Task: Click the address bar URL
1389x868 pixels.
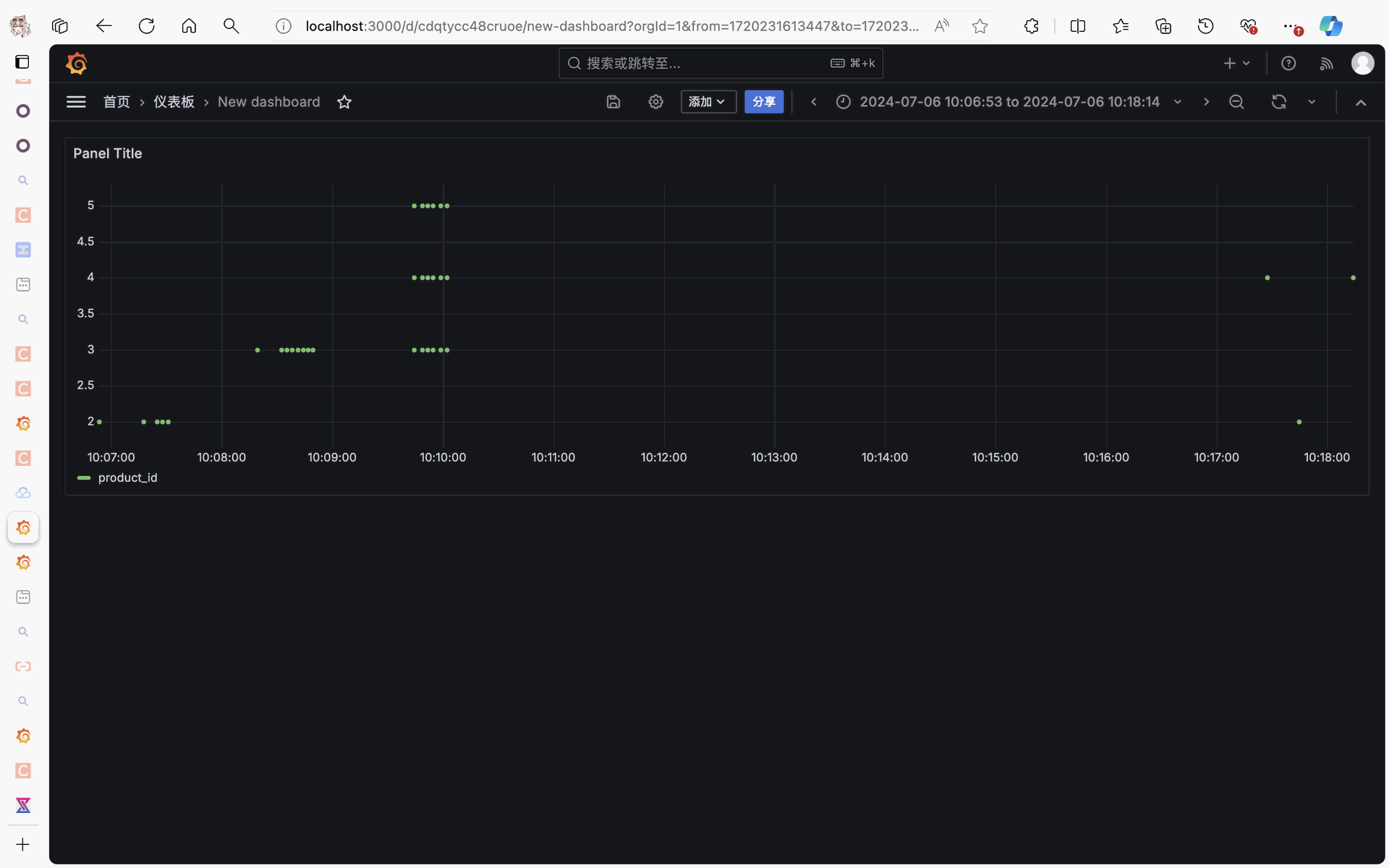Action: point(612,26)
